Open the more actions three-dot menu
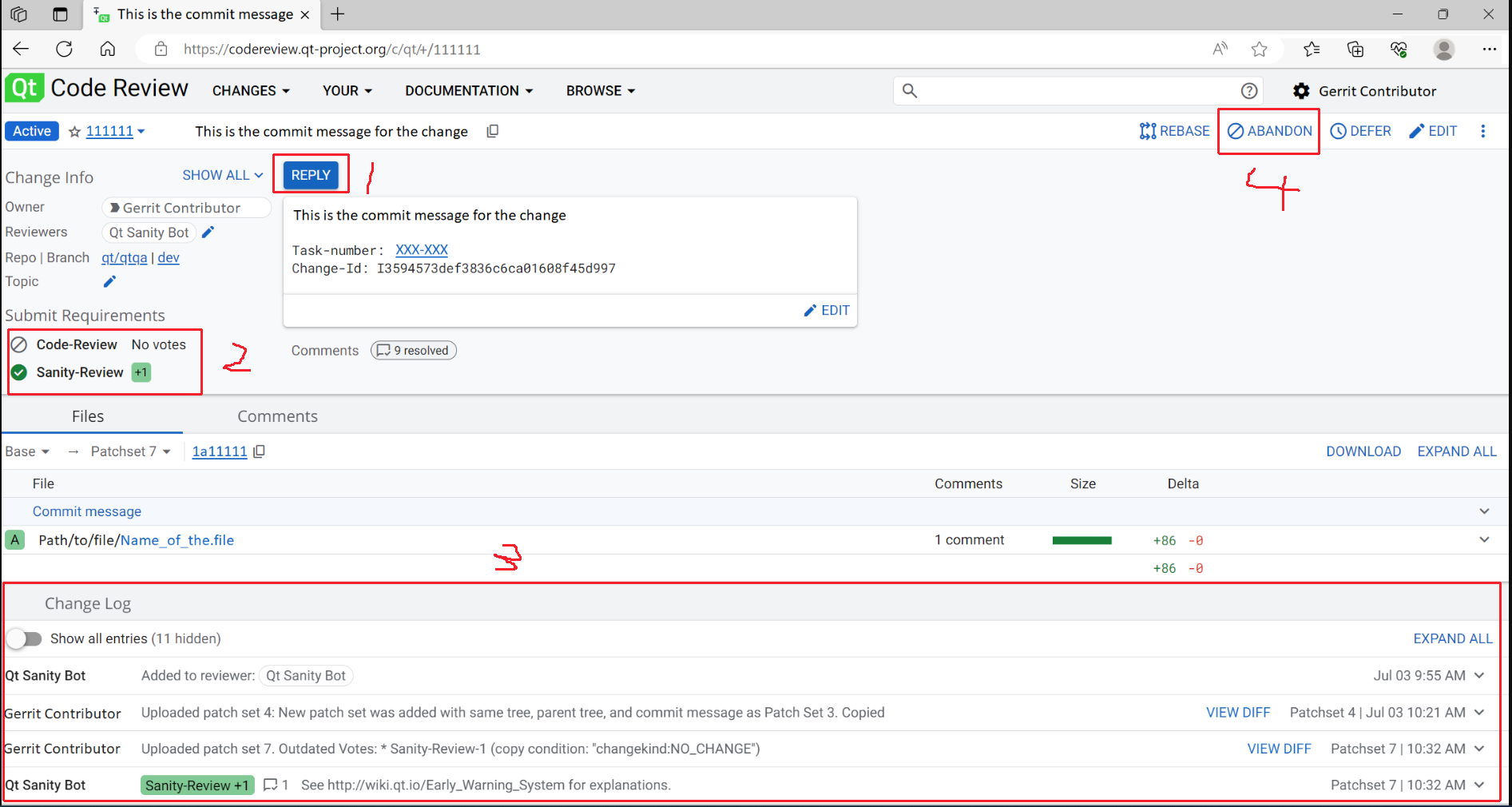Image resolution: width=1512 pixels, height=807 pixels. click(x=1483, y=131)
